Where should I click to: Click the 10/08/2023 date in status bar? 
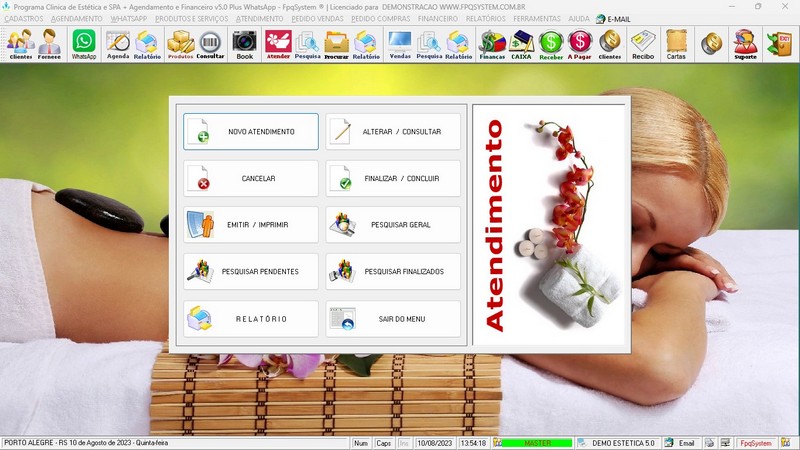click(x=435, y=443)
